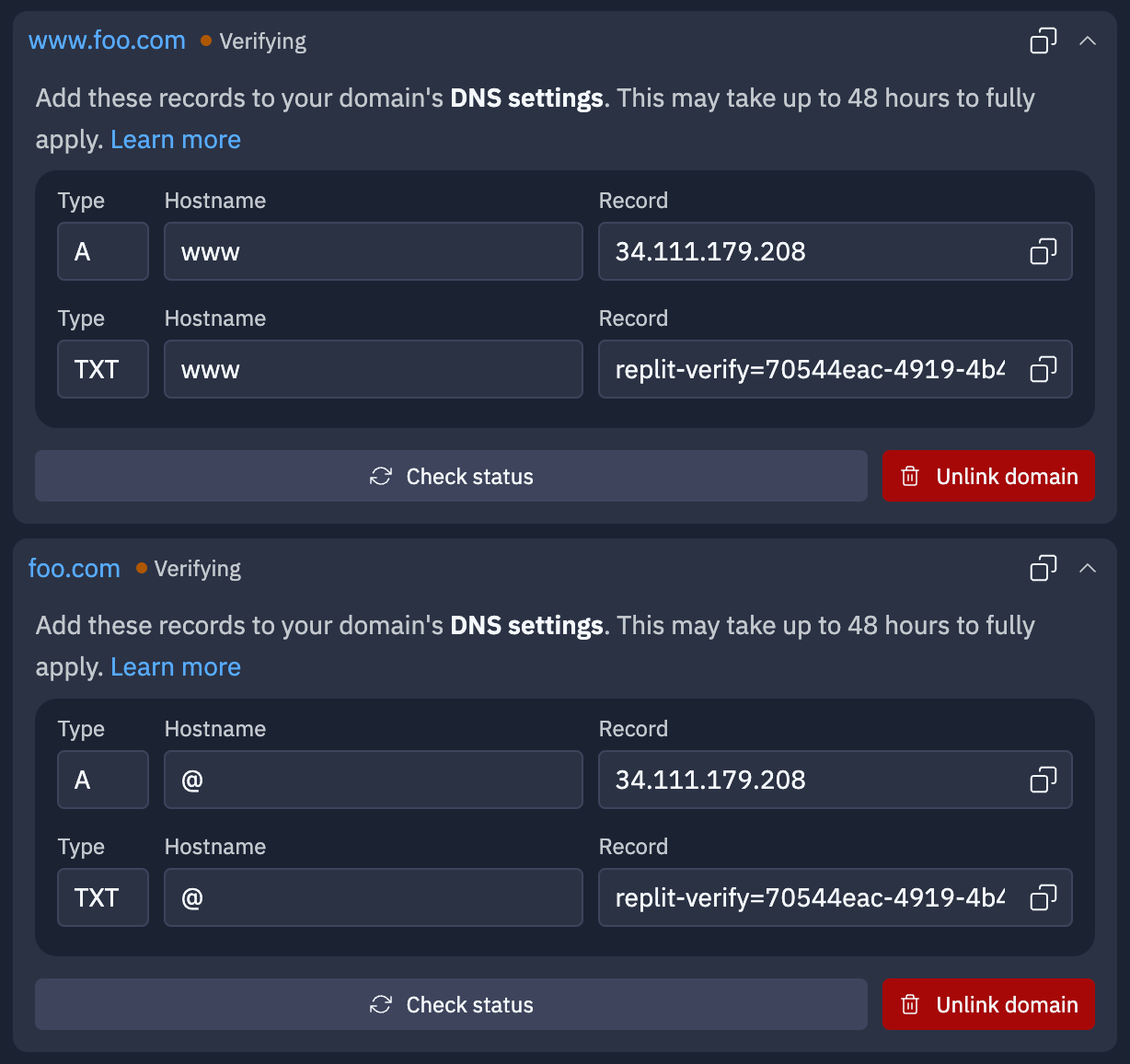1130x1064 pixels.
Task: Copy the foo.com domain name
Action: (1044, 568)
